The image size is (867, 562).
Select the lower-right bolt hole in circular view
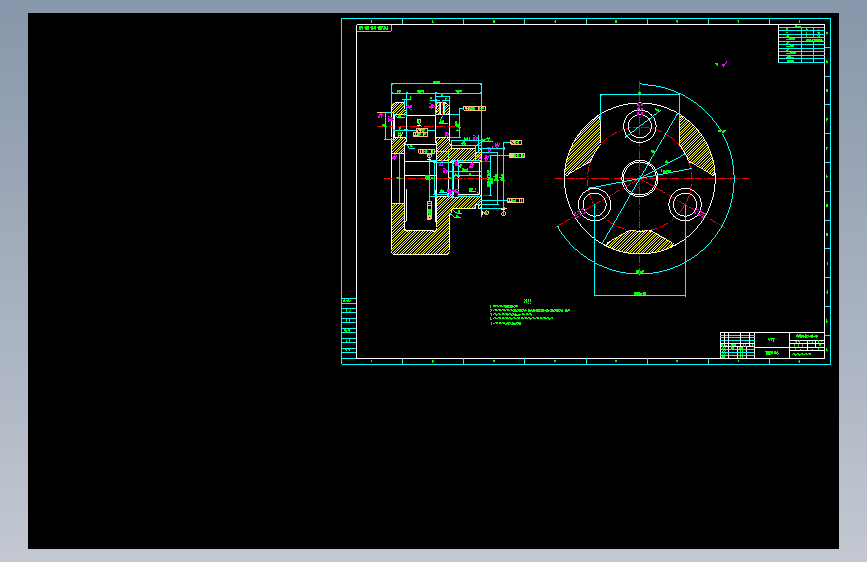tap(685, 204)
